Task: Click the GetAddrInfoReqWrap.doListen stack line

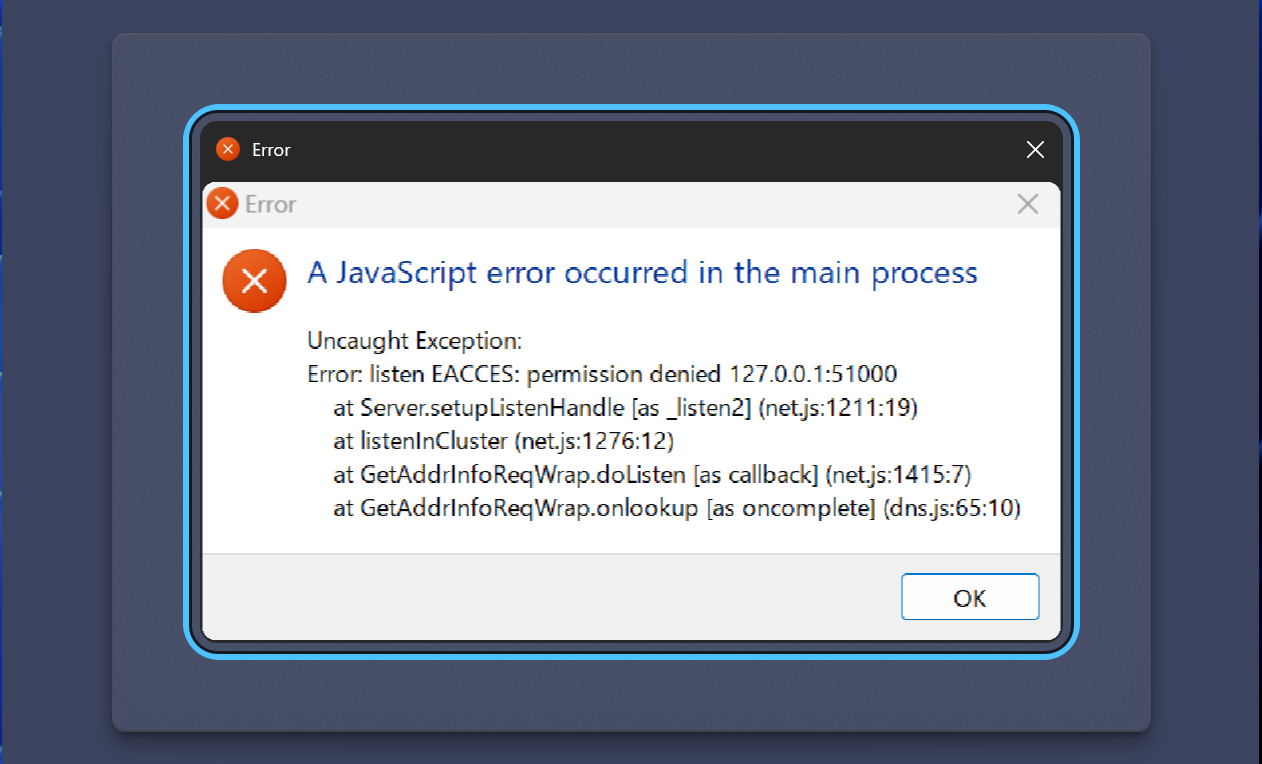Action: 652,475
